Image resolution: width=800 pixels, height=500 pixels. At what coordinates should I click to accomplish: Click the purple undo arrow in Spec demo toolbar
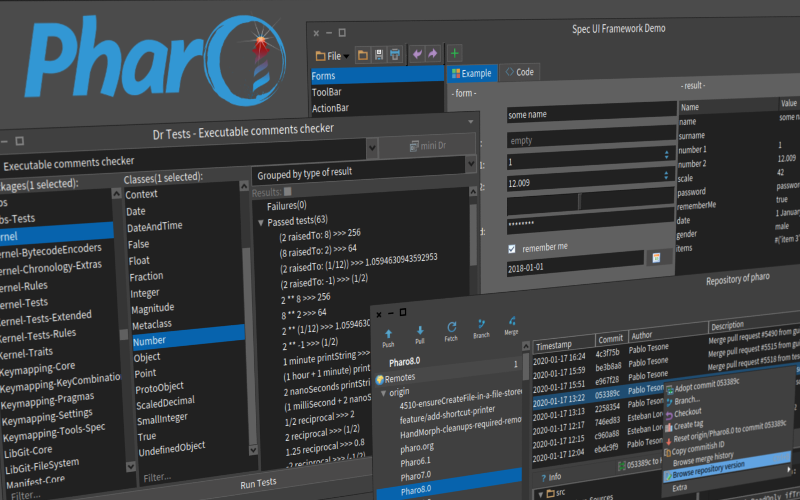pyautogui.click(x=417, y=54)
